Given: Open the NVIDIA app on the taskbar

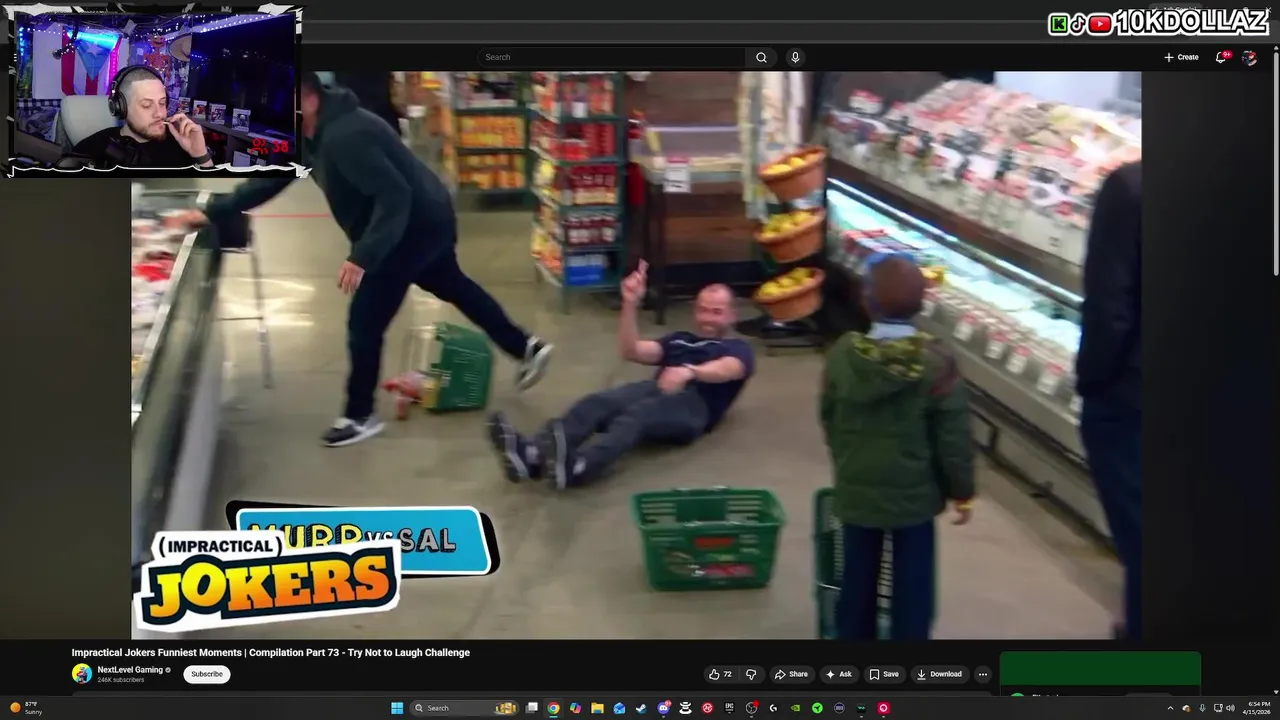Looking at the screenshot, I should [x=795, y=708].
